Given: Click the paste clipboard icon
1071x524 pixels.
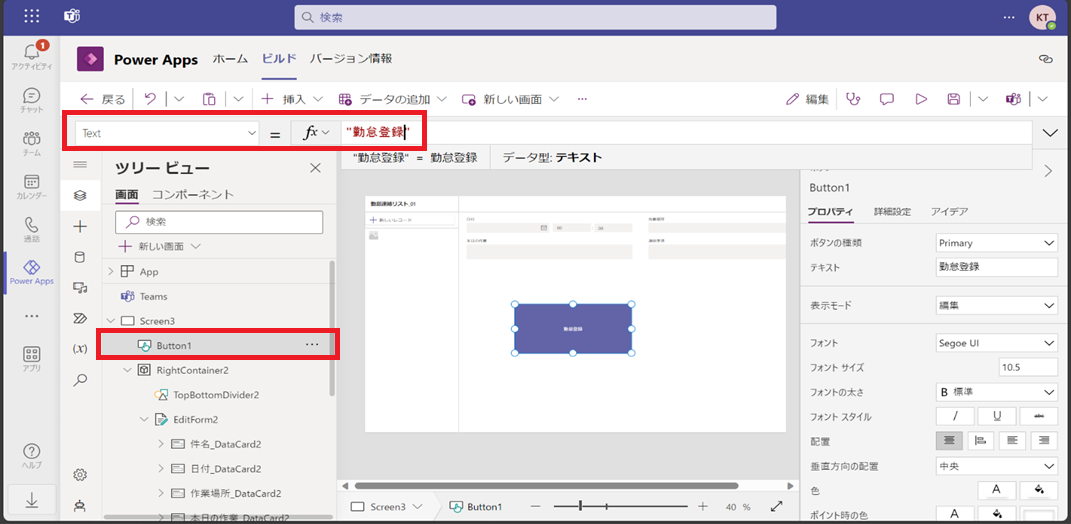Looking at the screenshot, I should (x=210, y=99).
